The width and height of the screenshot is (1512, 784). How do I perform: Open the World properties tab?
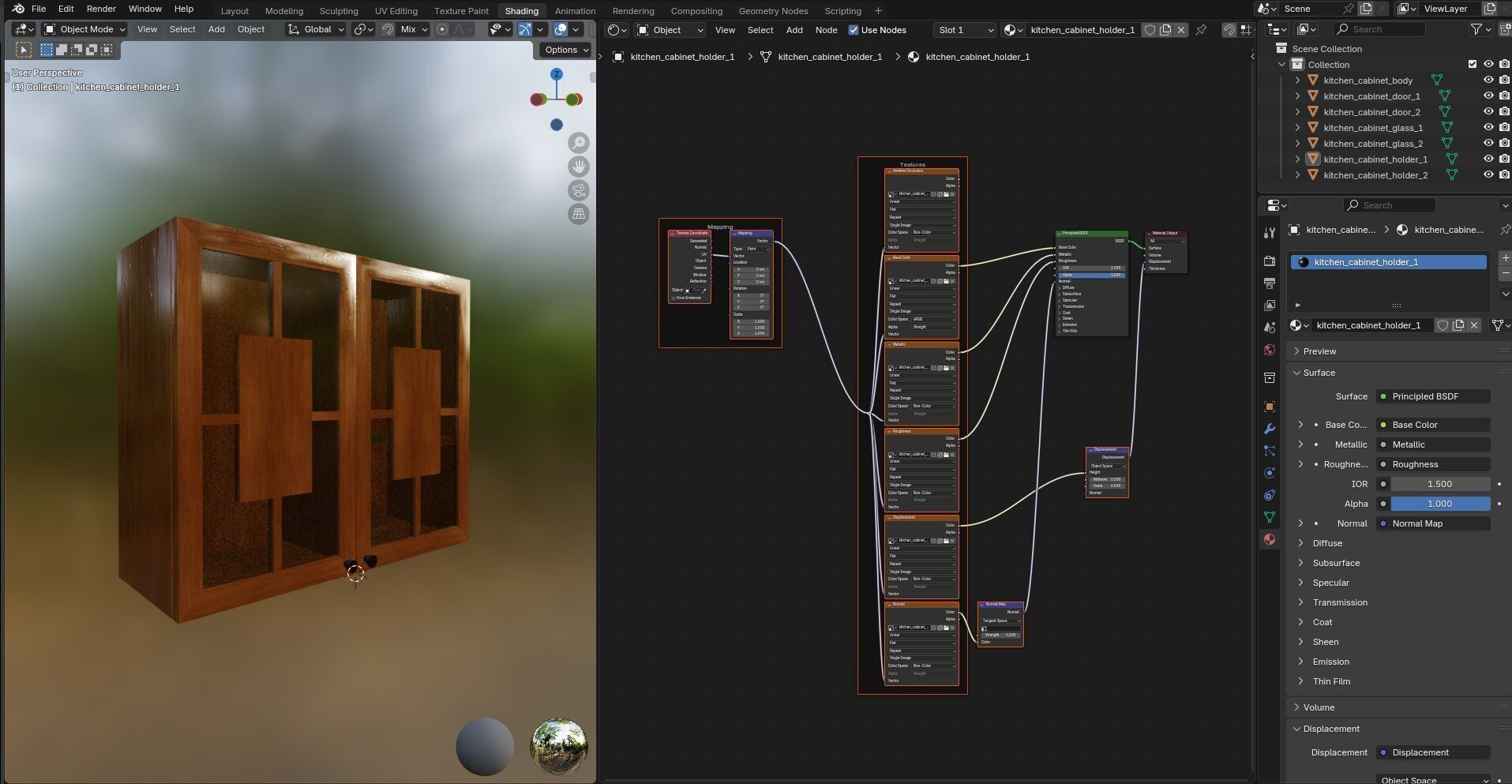click(x=1269, y=349)
